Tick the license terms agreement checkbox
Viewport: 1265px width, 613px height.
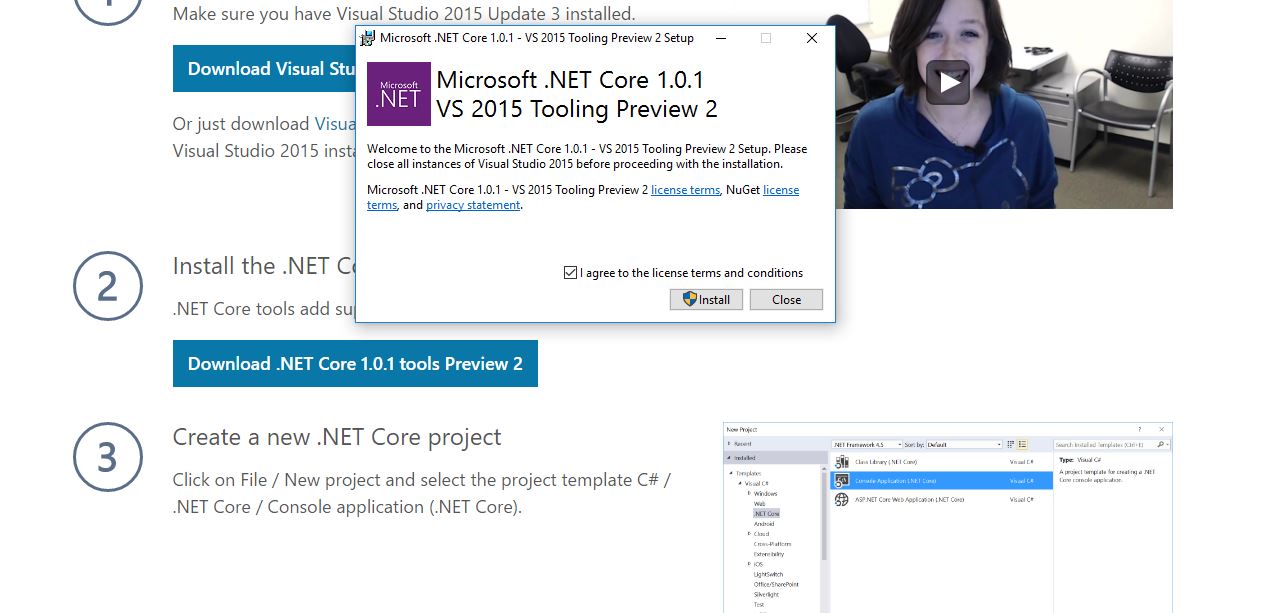click(x=570, y=273)
